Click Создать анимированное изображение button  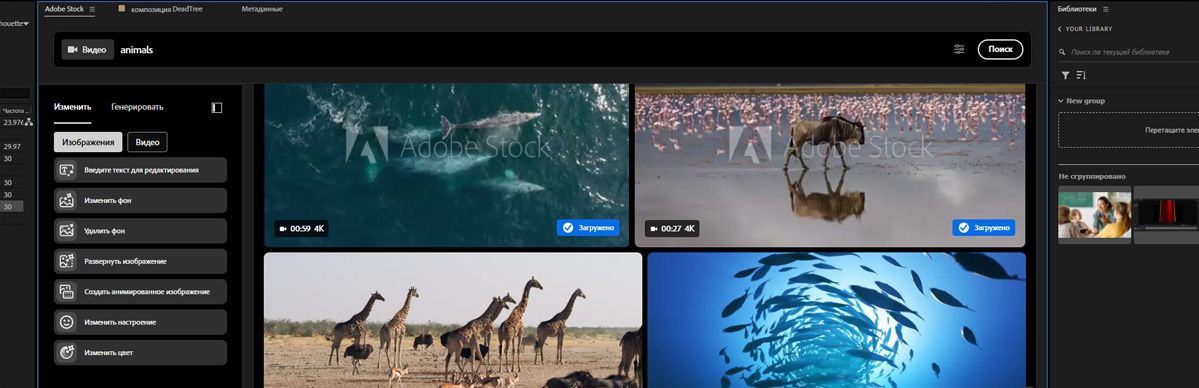click(141, 292)
